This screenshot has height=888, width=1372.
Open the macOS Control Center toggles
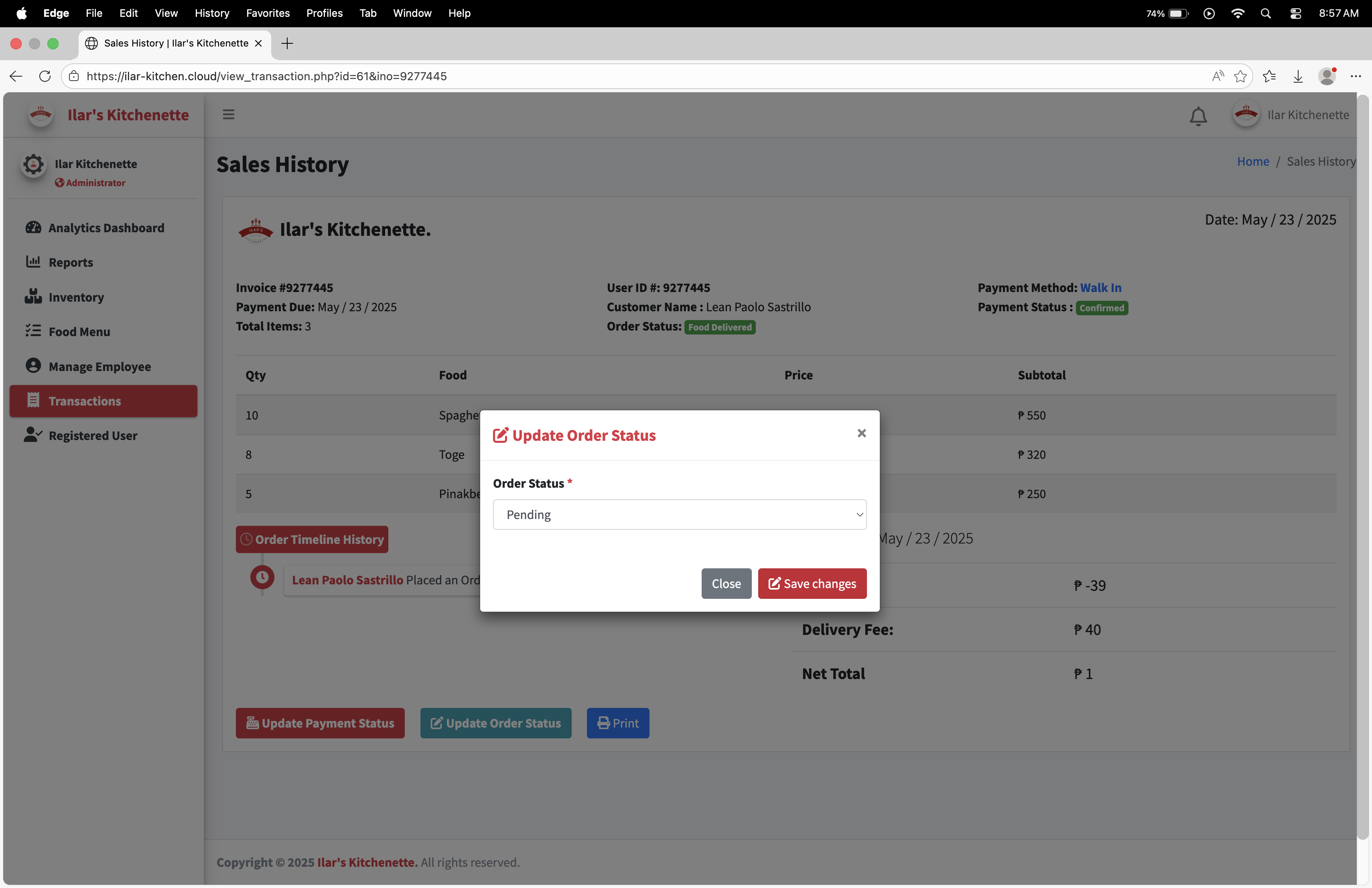[x=1295, y=13]
